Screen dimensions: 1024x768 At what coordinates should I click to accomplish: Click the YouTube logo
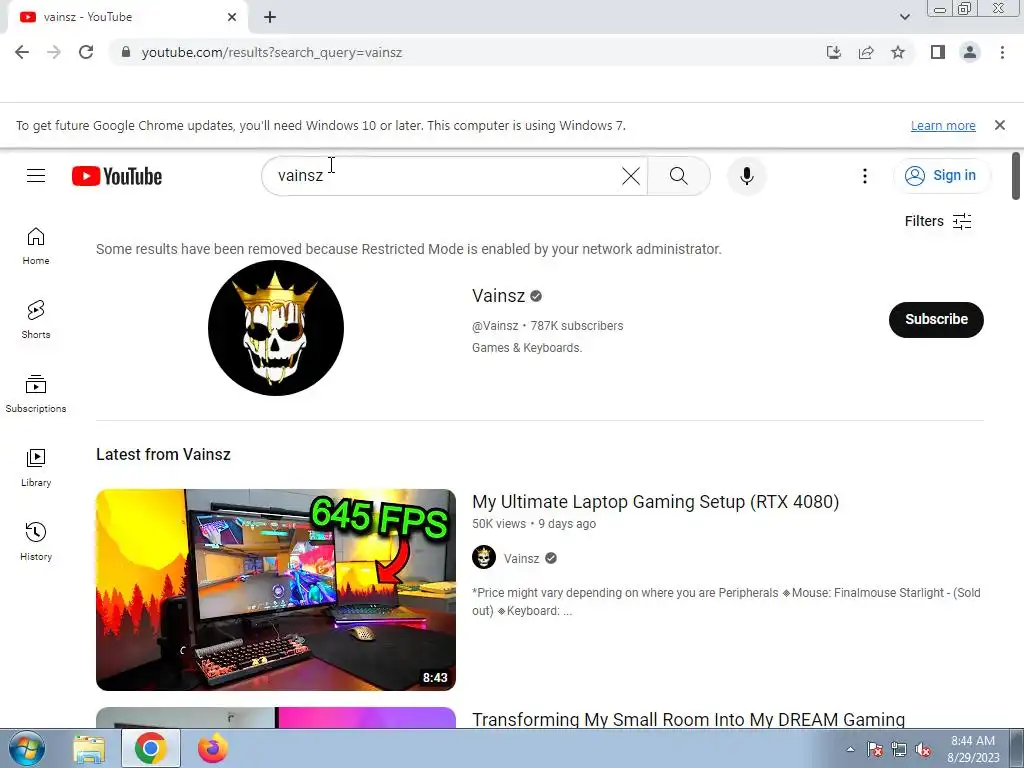pyautogui.click(x=117, y=176)
